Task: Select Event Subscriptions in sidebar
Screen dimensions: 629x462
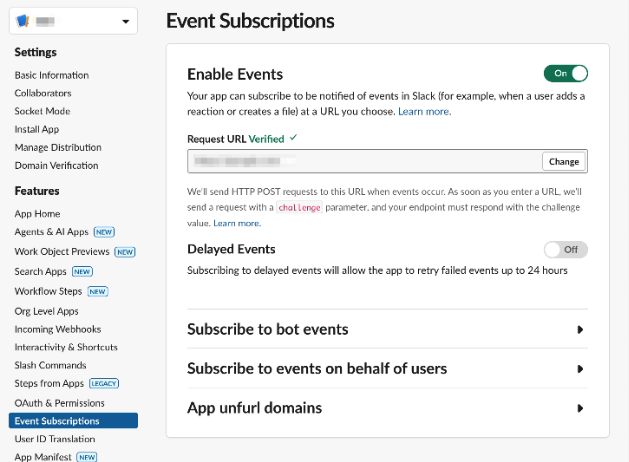Action: [73, 421]
